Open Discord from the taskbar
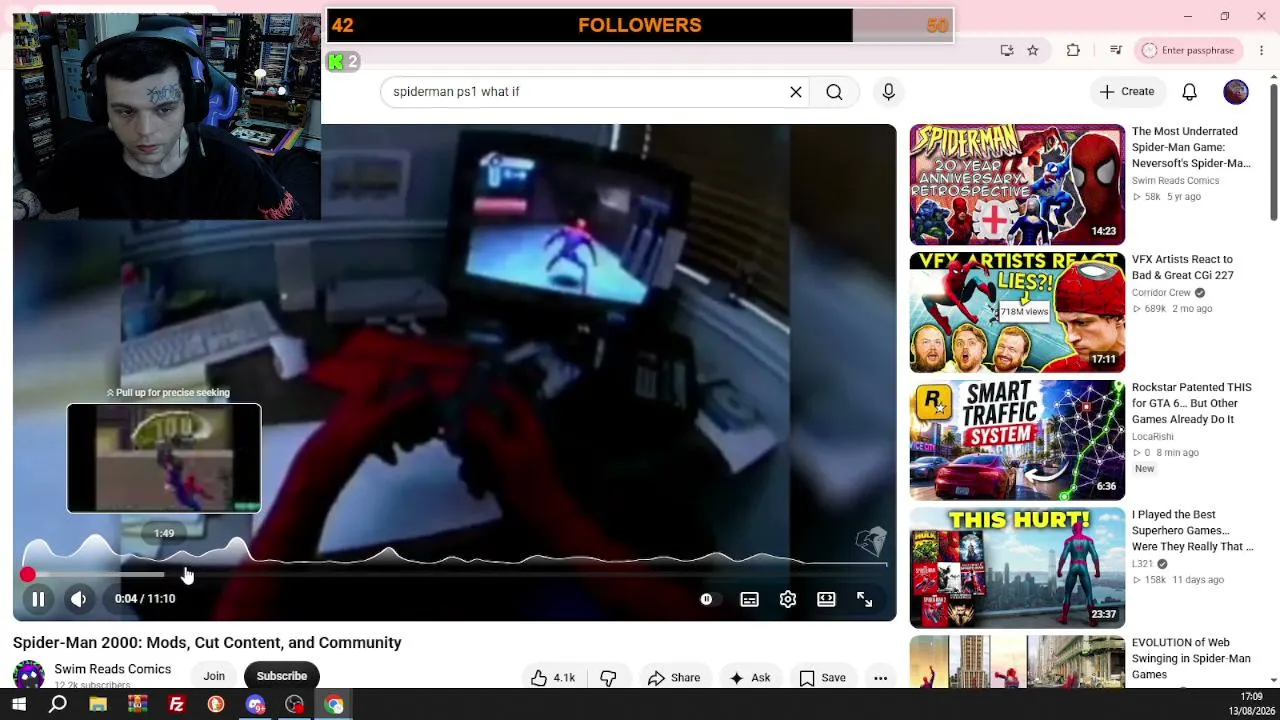The width and height of the screenshot is (1280, 720). (x=255, y=705)
